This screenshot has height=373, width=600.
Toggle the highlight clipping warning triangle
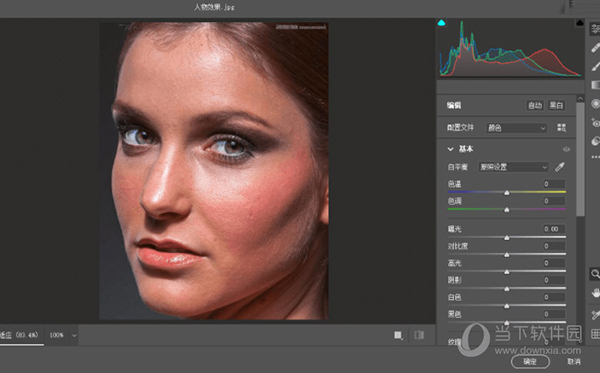[x=580, y=23]
